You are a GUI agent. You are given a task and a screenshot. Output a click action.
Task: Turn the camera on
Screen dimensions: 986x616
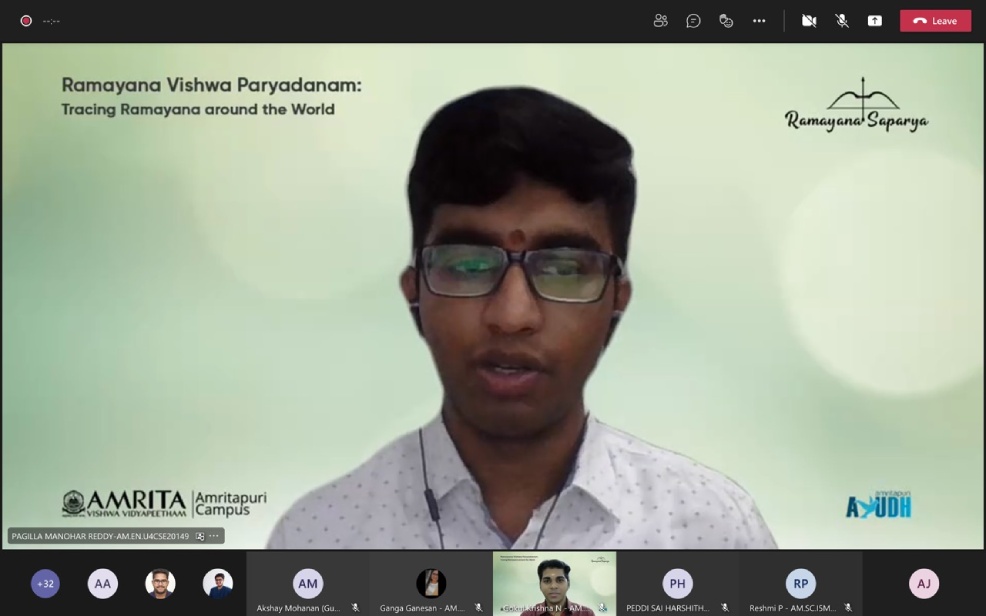click(809, 21)
